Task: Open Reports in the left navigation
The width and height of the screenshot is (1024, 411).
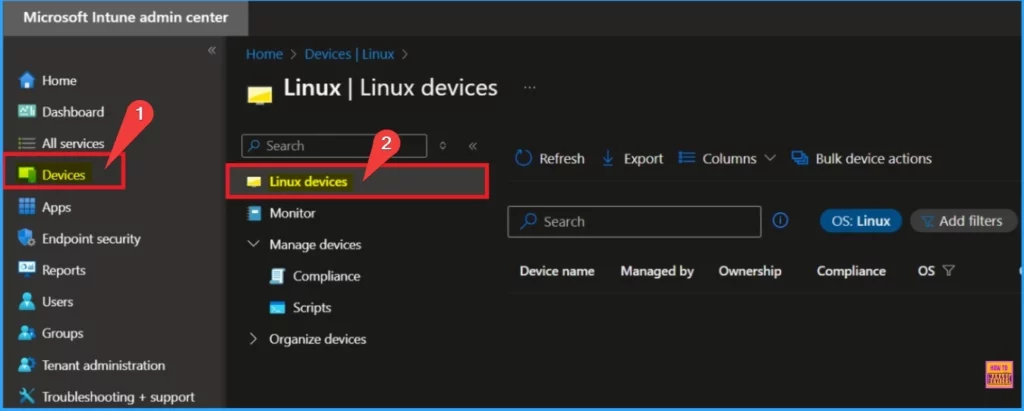Action: point(63,270)
